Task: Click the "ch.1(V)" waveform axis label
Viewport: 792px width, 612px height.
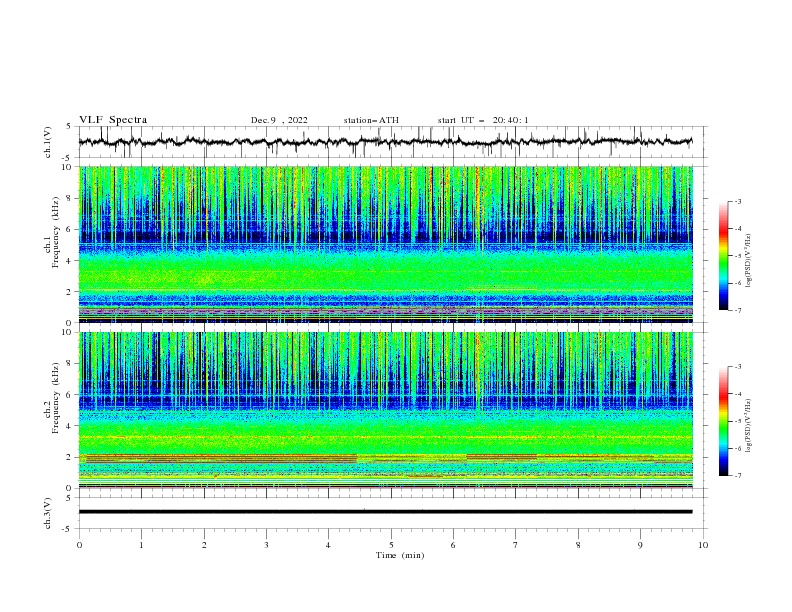Action: [x=48, y=142]
